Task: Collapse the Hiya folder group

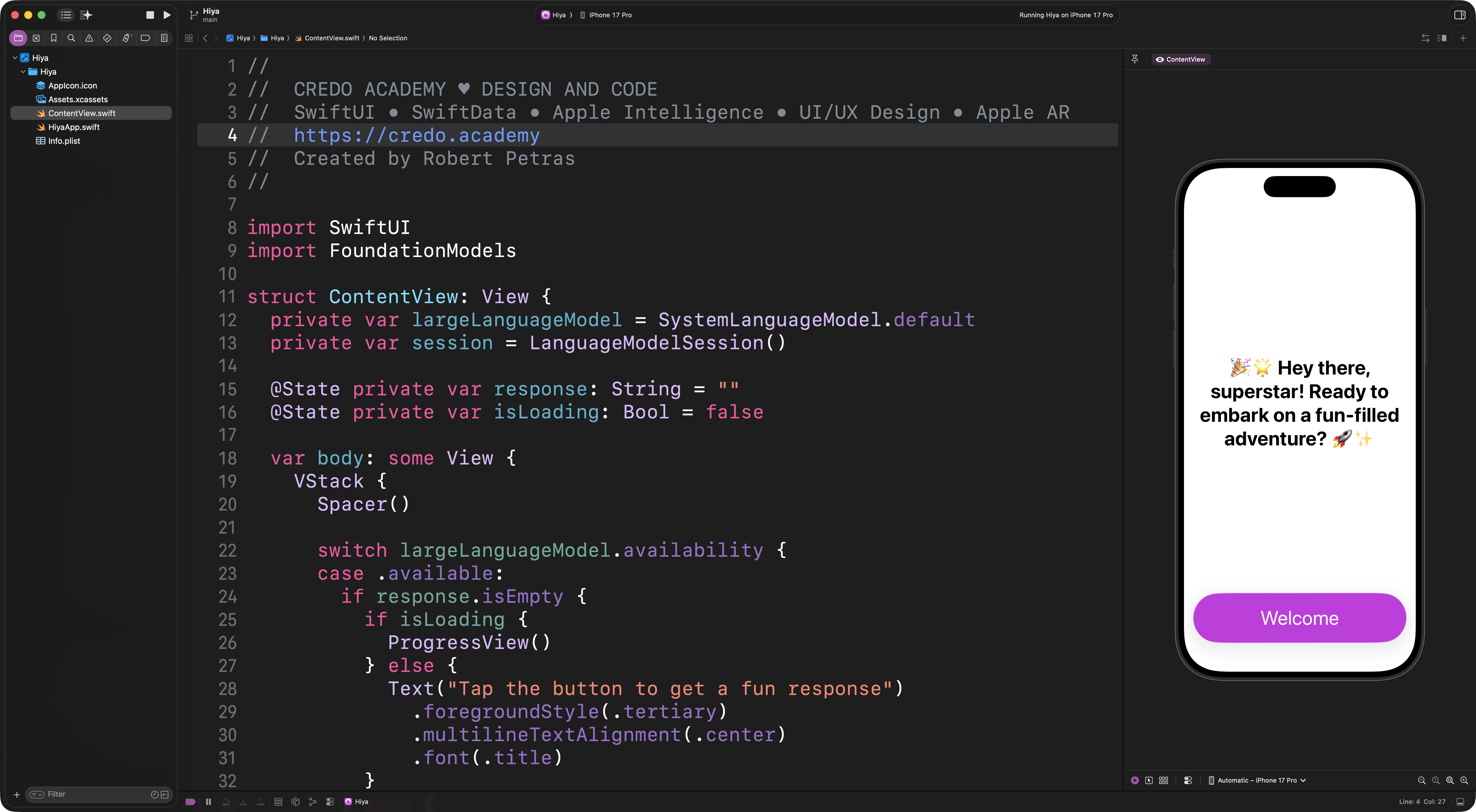Action: pos(23,71)
